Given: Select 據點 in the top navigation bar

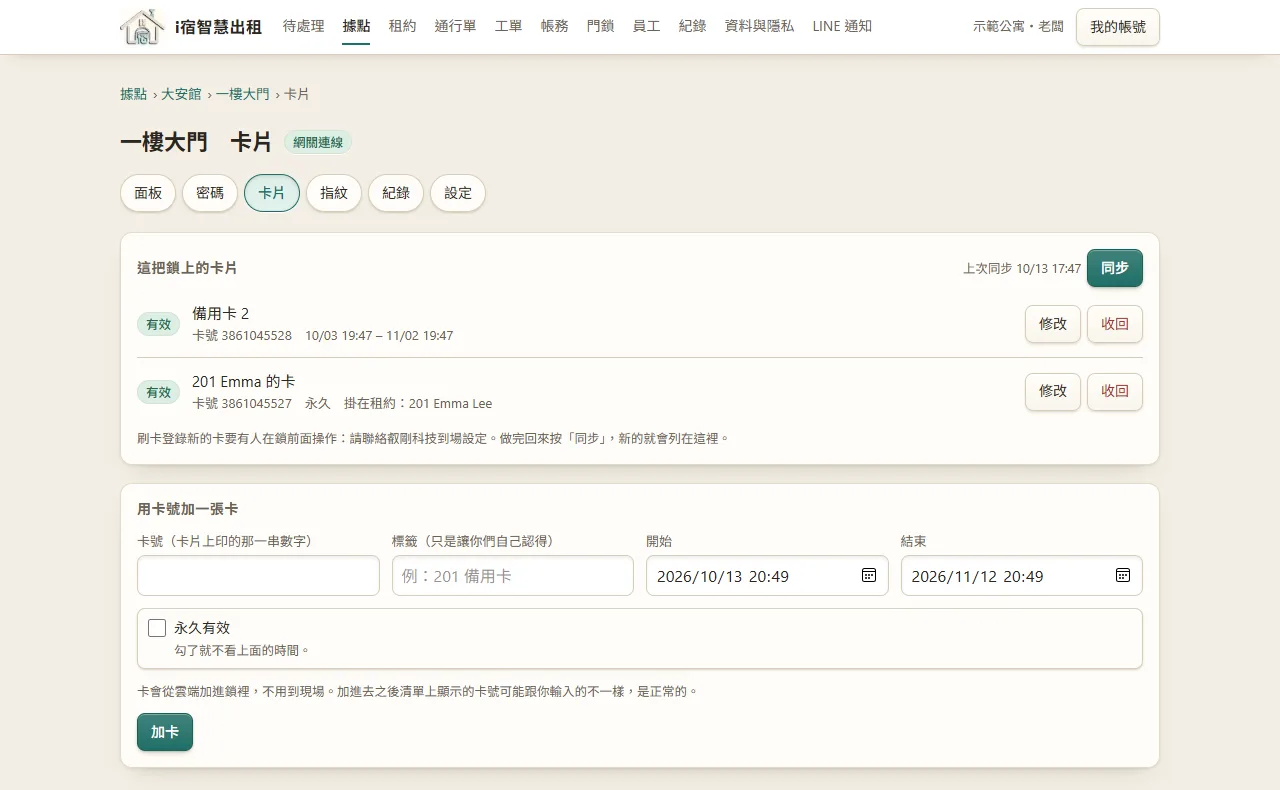Looking at the screenshot, I should coord(356,26).
